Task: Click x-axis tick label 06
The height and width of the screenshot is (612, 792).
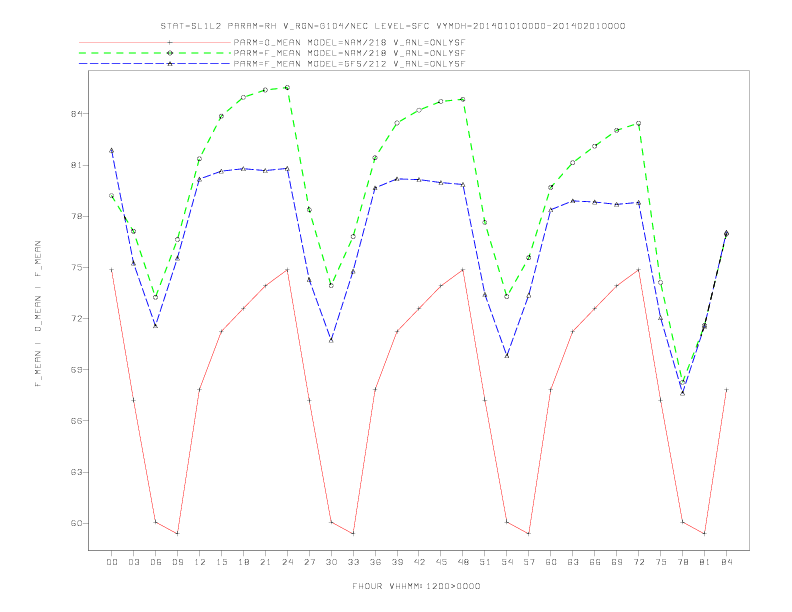Action: pyautogui.click(x=156, y=562)
